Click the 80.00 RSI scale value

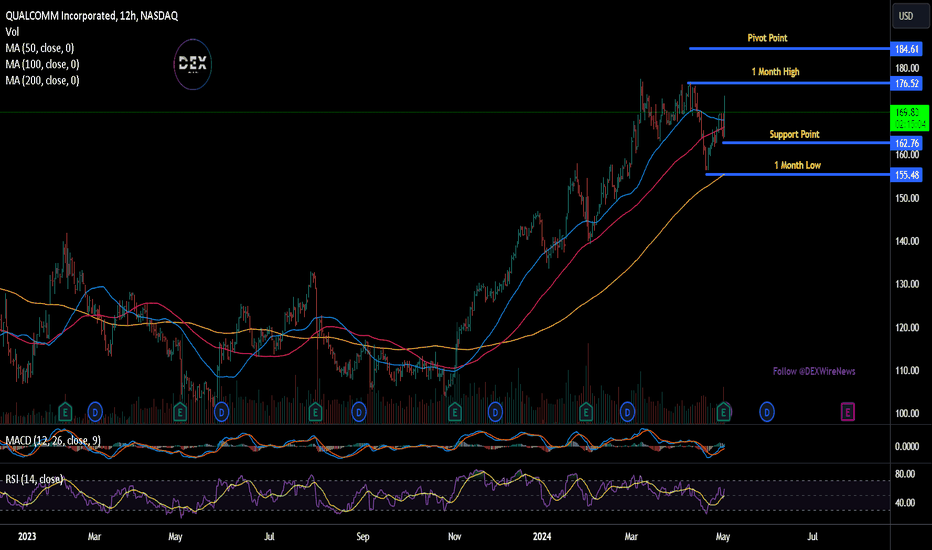tap(905, 474)
